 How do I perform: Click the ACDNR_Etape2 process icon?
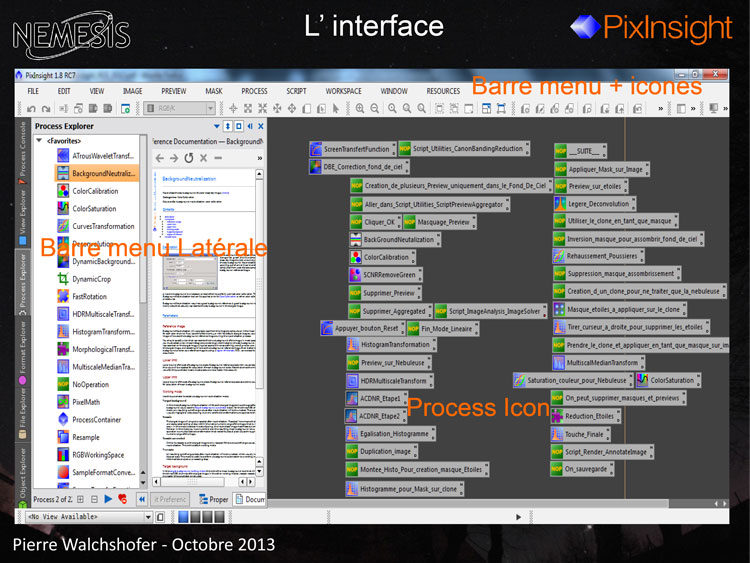coord(376,416)
